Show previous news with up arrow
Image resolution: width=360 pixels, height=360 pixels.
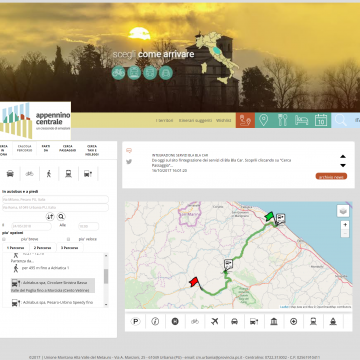343,156
